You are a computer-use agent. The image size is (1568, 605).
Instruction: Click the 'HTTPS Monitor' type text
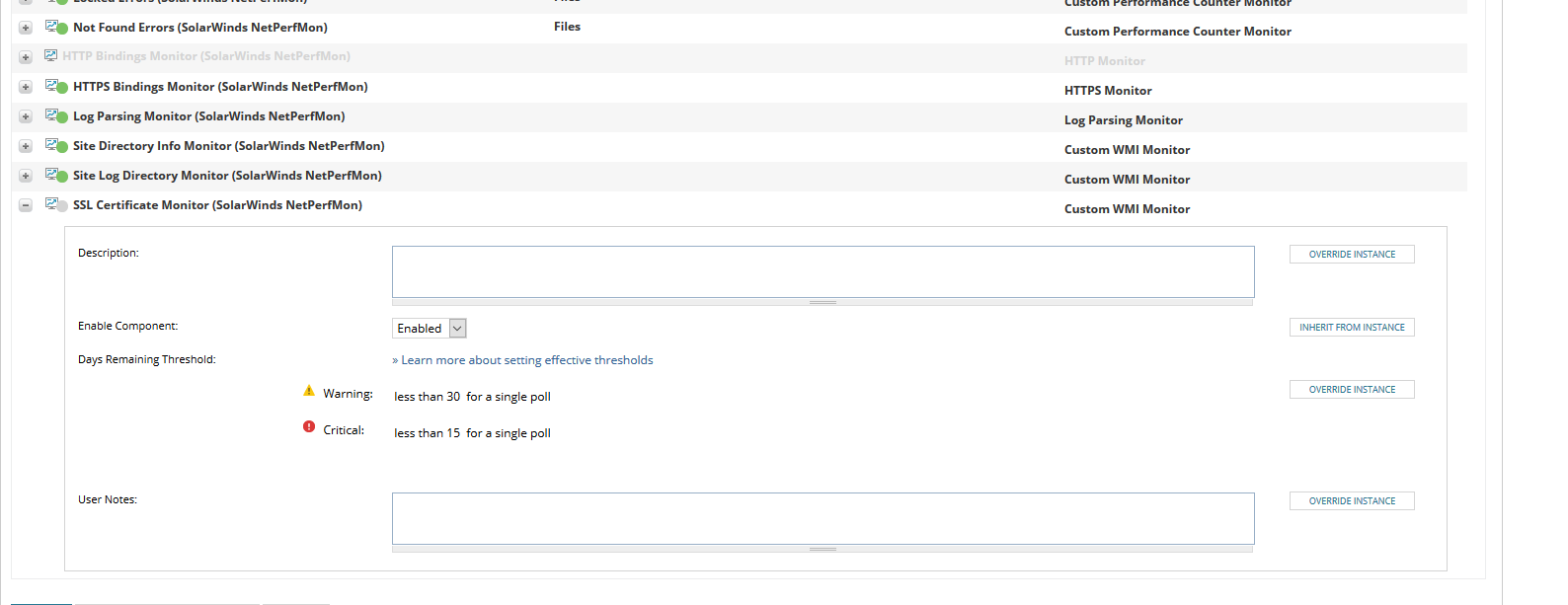point(1108,91)
